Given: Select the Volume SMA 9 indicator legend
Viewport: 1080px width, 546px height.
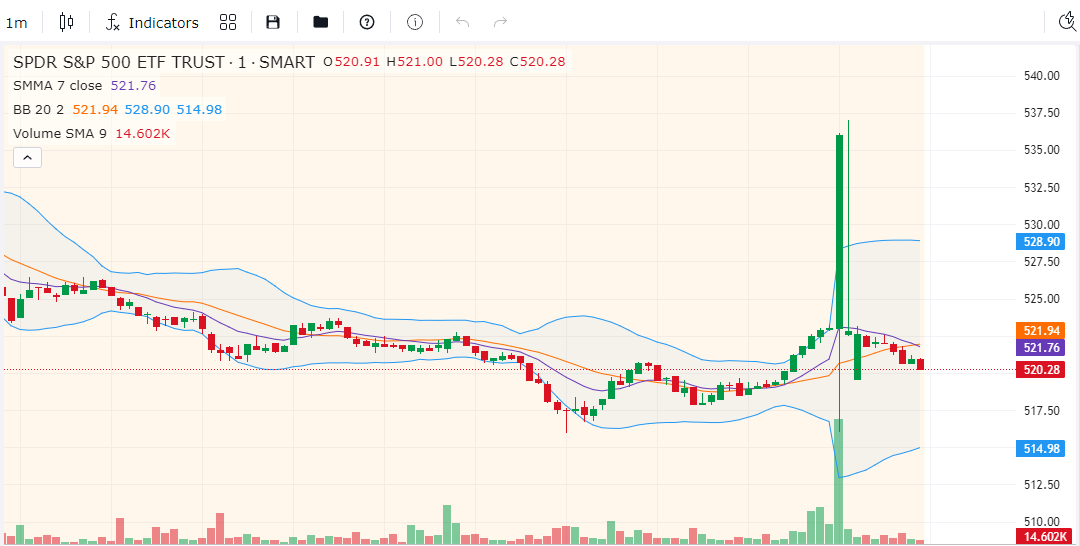Looking at the screenshot, I should point(60,134).
